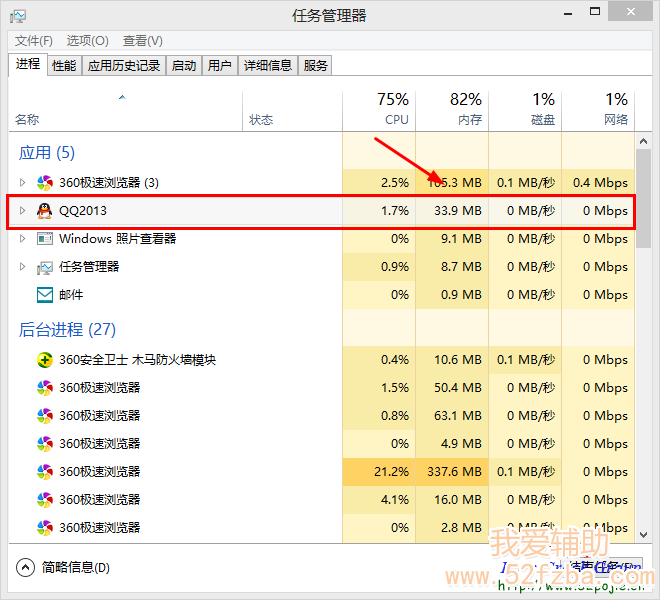660x600 pixels.
Task: Click the 10.6 MB memory value
Action: coord(458,360)
